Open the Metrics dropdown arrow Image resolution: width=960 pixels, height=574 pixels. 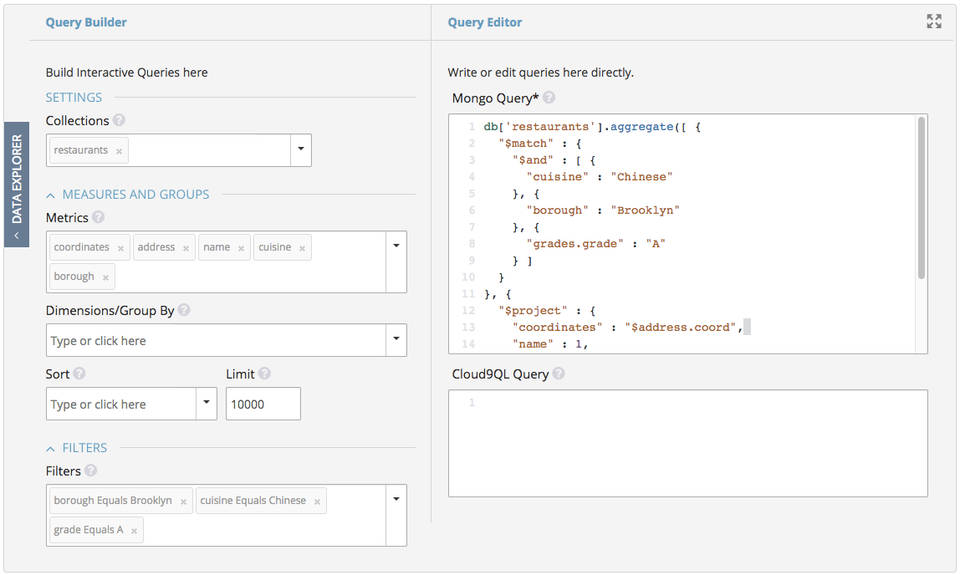click(396, 244)
